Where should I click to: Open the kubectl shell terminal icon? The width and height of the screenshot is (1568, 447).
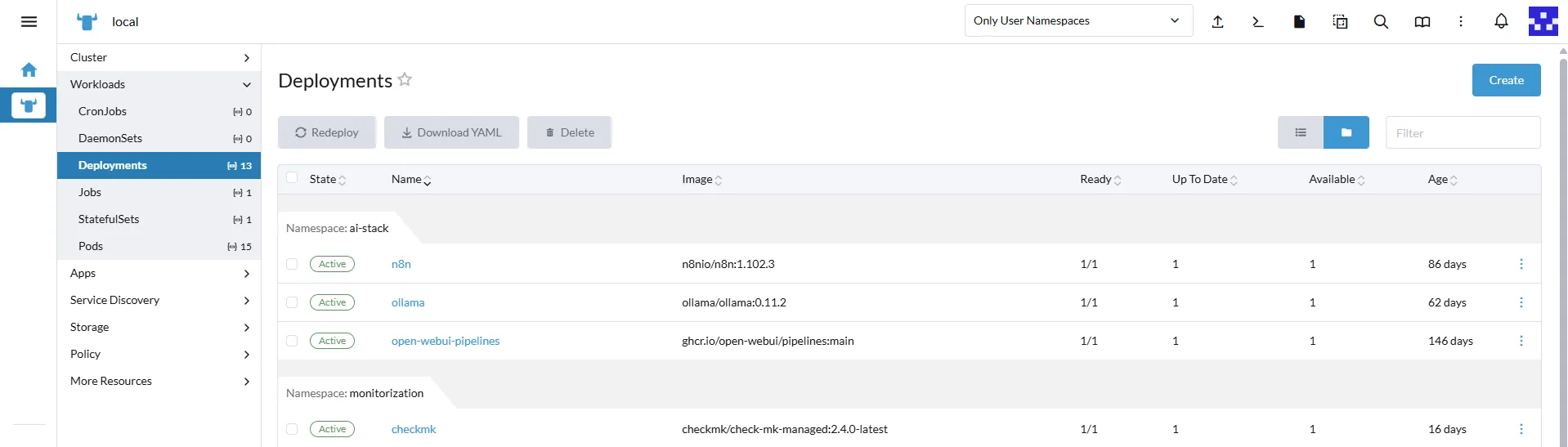pyautogui.click(x=1257, y=22)
